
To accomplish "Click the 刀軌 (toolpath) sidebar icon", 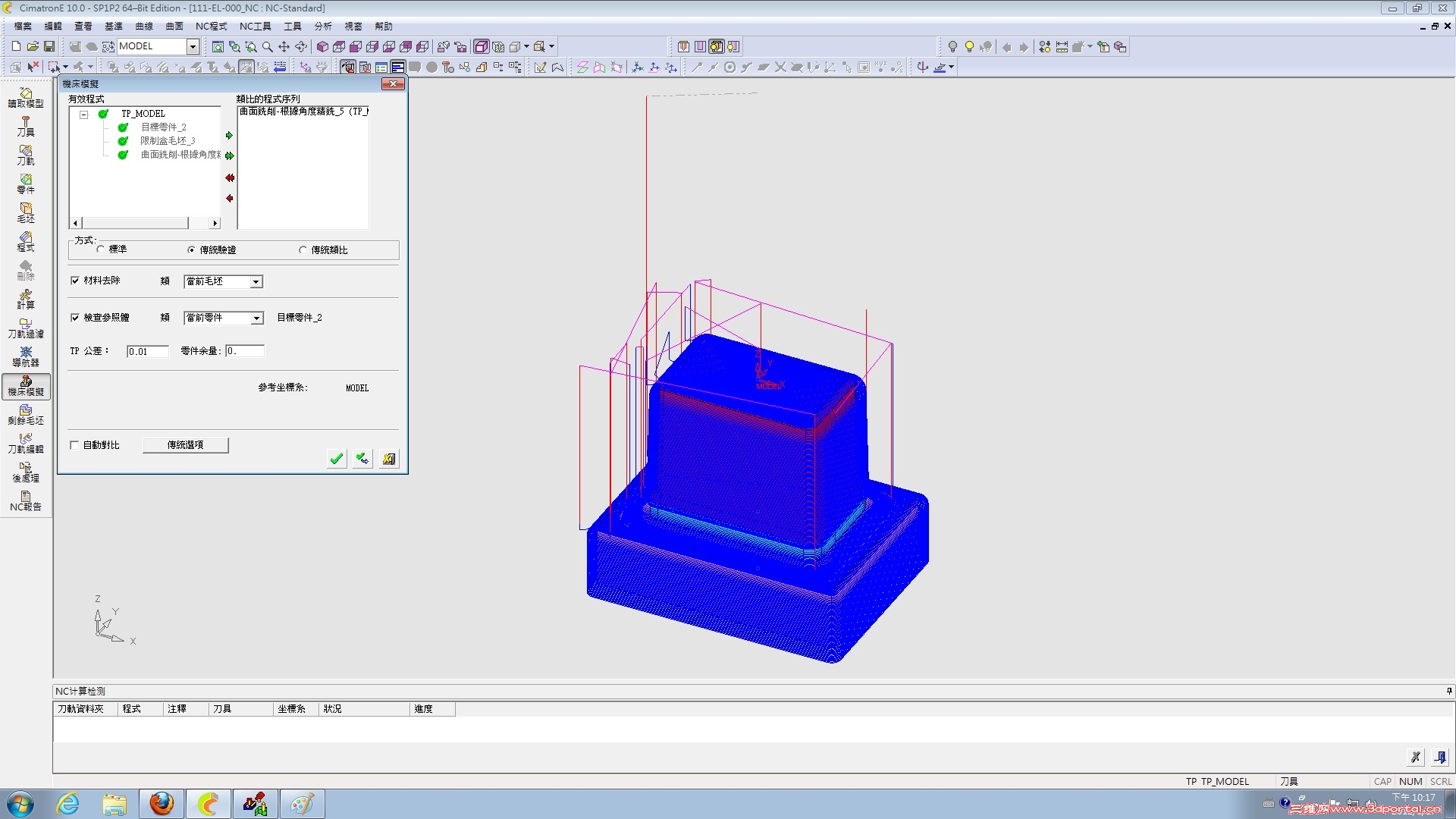I will click(x=26, y=155).
